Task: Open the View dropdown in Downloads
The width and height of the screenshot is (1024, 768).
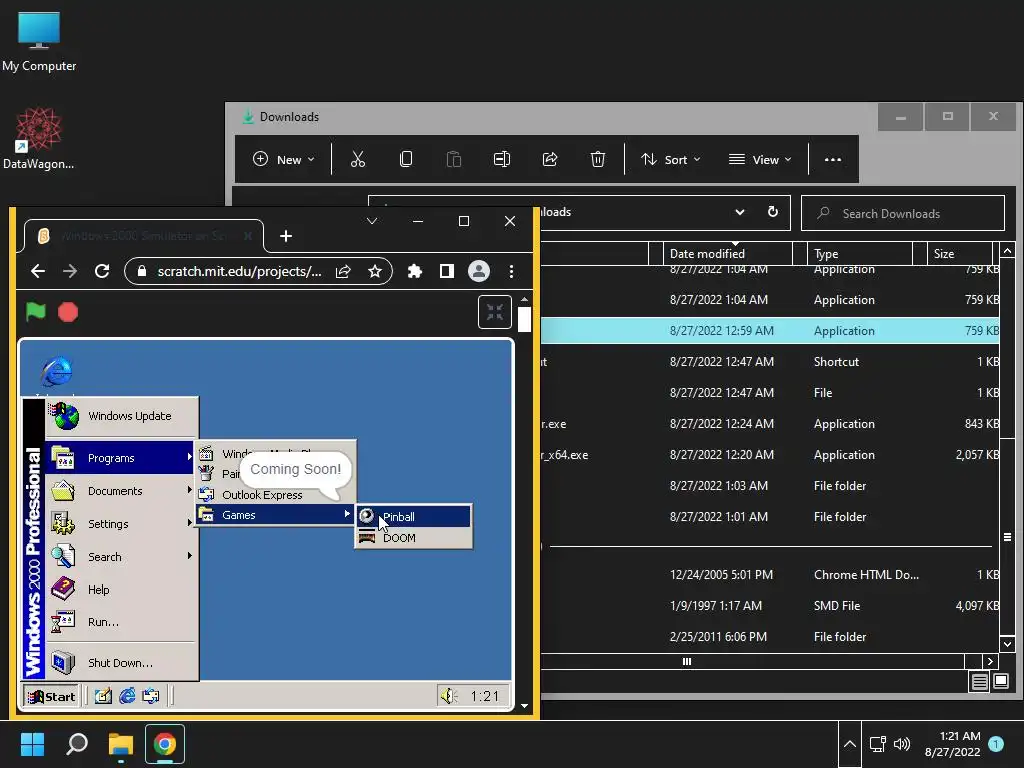Action: (760, 159)
